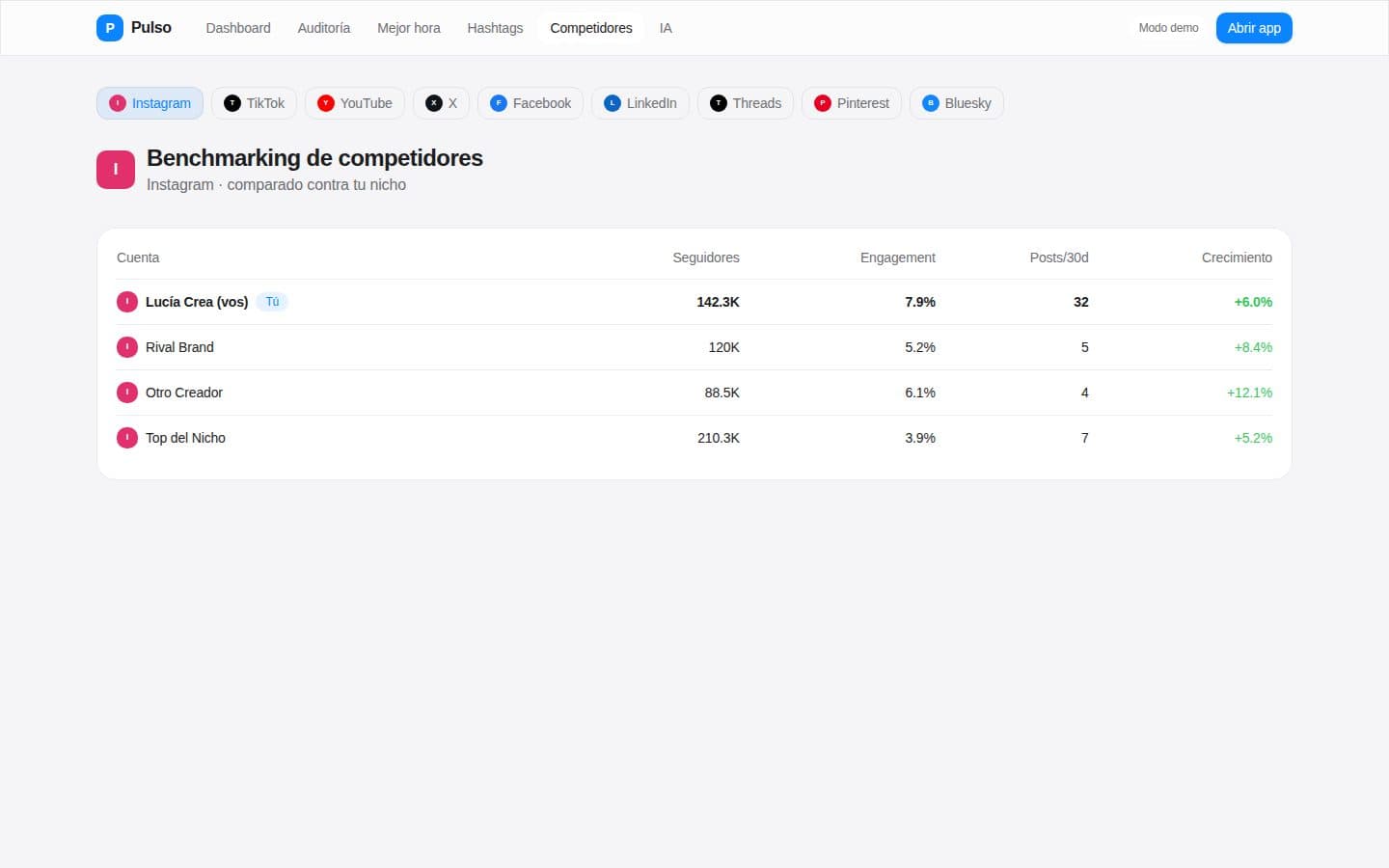Image resolution: width=1389 pixels, height=868 pixels.
Task: Switch to Facebook platform chip label
Action: tap(542, 103)
